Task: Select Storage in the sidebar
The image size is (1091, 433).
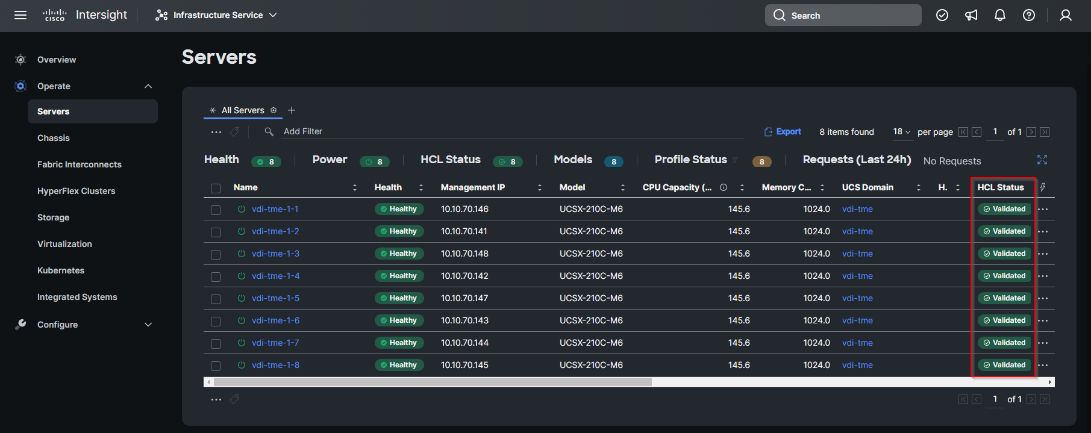Action: pyautogui.click(x=53, y=217)
